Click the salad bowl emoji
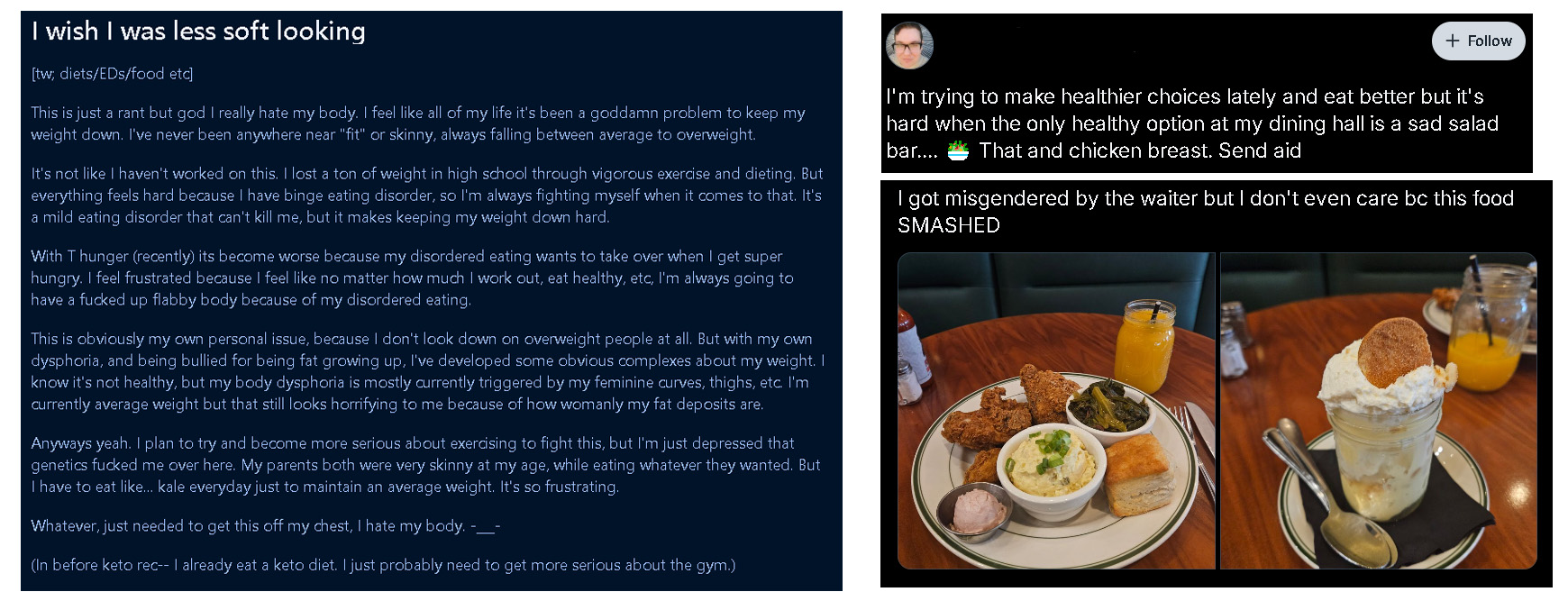Viewport: 1568px width, 601px height. coord(958,150)
